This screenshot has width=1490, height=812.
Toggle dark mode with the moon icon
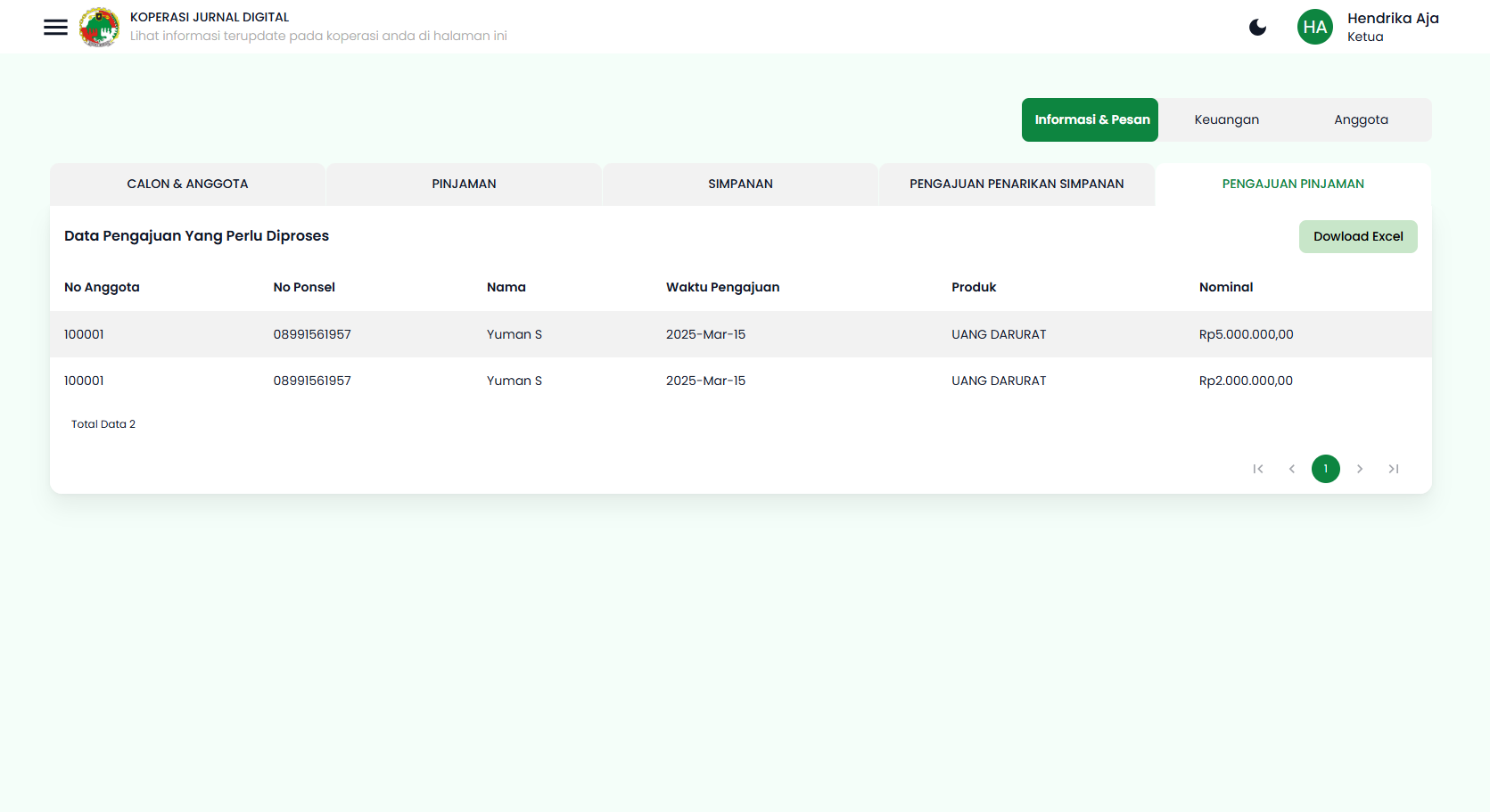click(x=1257, y=27)
